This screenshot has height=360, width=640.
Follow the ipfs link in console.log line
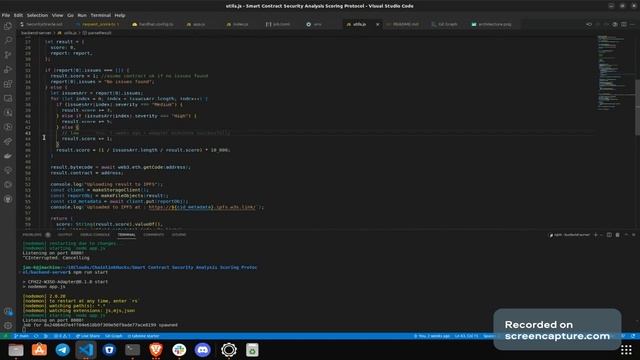tap(202, 207)
